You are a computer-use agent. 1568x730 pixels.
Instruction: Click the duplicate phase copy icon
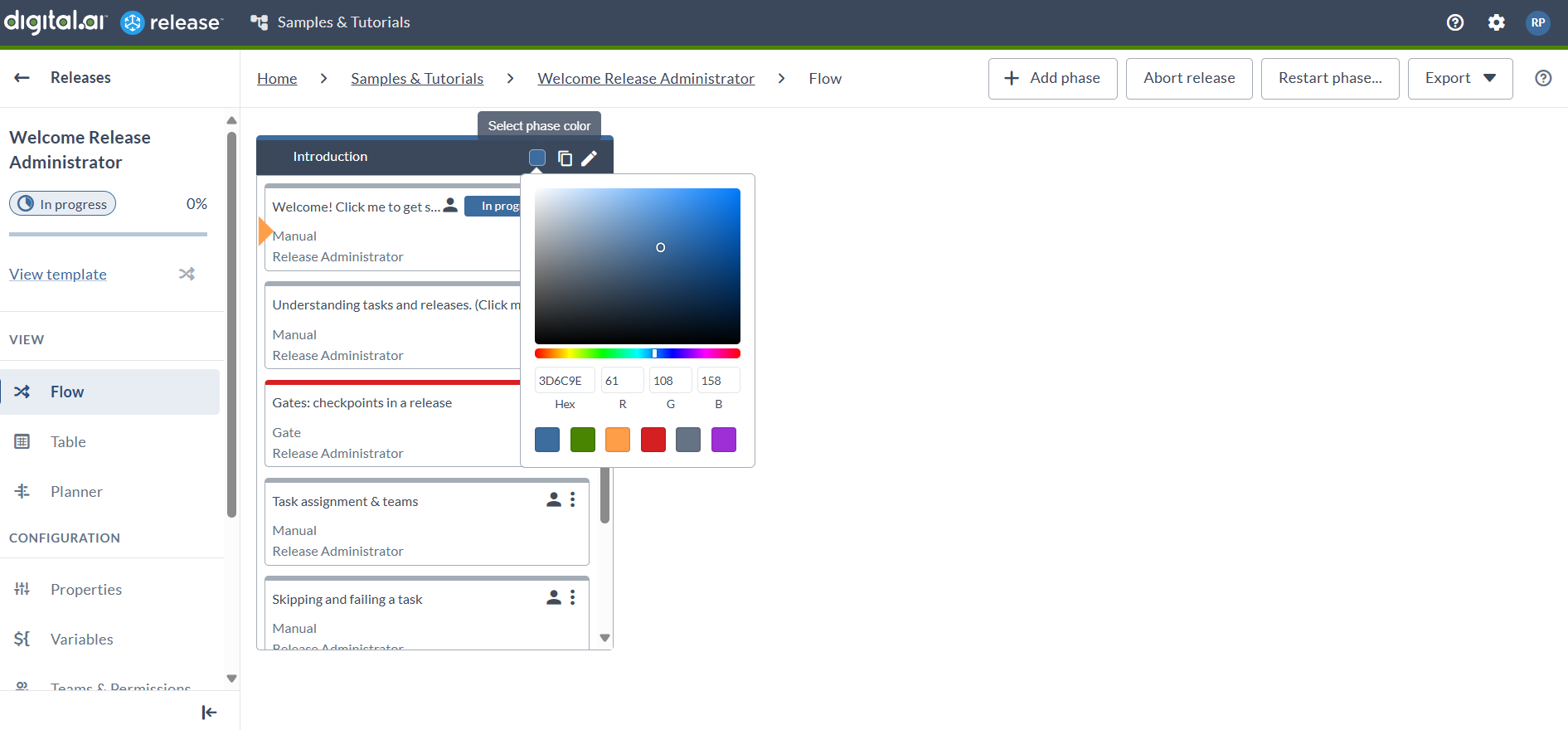(565, 158)
